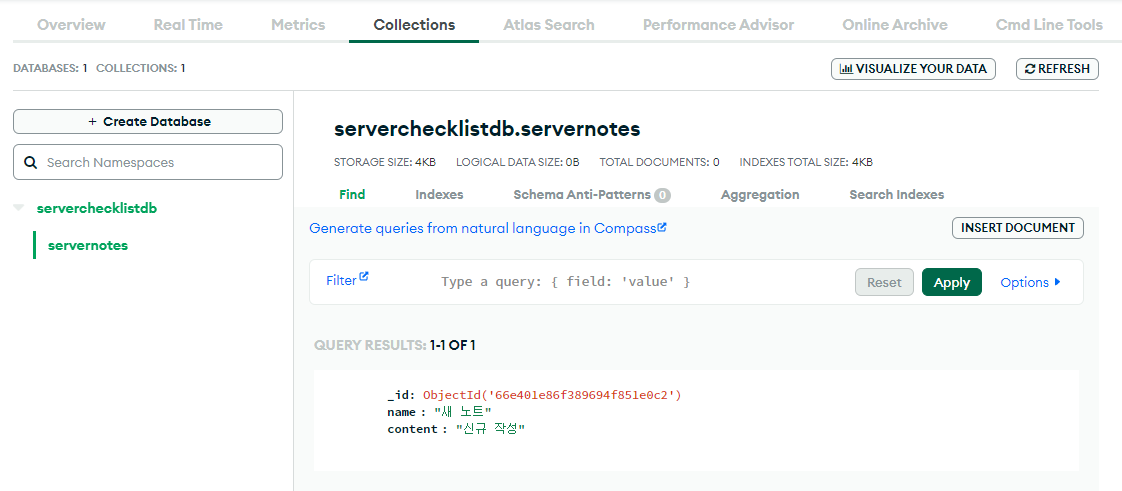This screenshot has width=1122, height=491.
Task: Click the INDEXES TOTAL SIZE: 4KB stat
Action: (806, 162)
